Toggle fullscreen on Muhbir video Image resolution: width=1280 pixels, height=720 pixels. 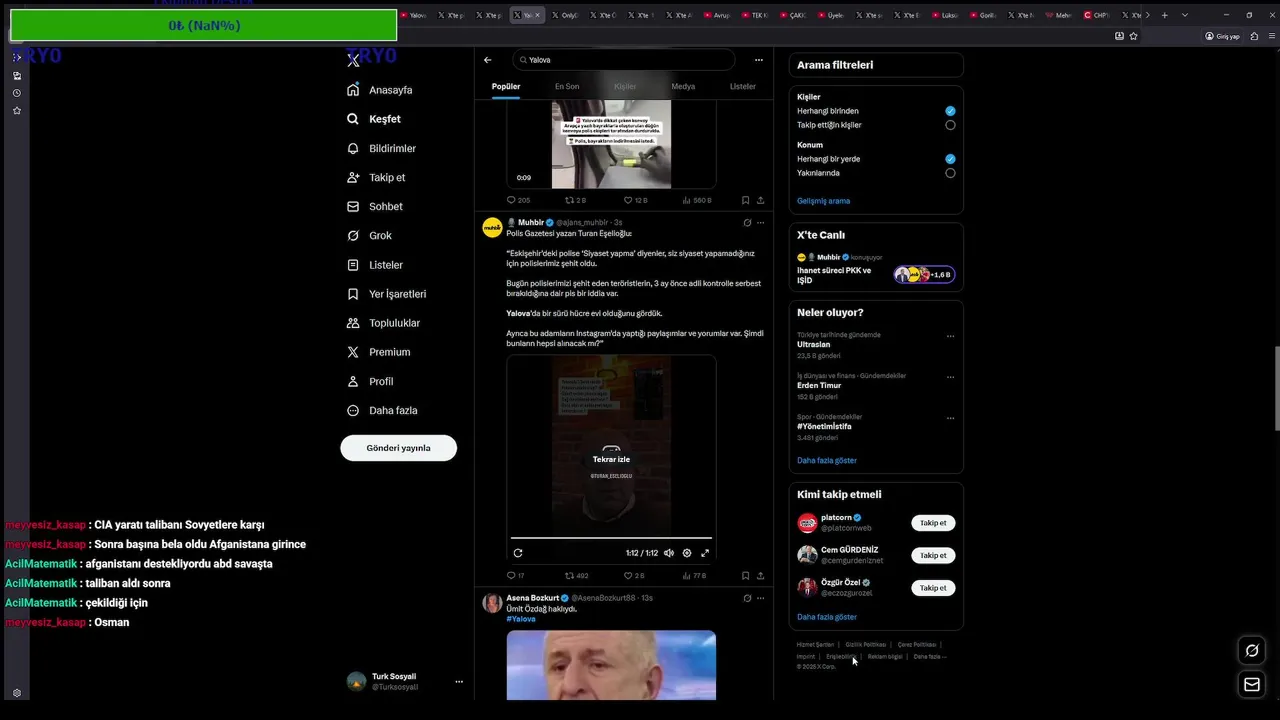click(x=705, y=553)
